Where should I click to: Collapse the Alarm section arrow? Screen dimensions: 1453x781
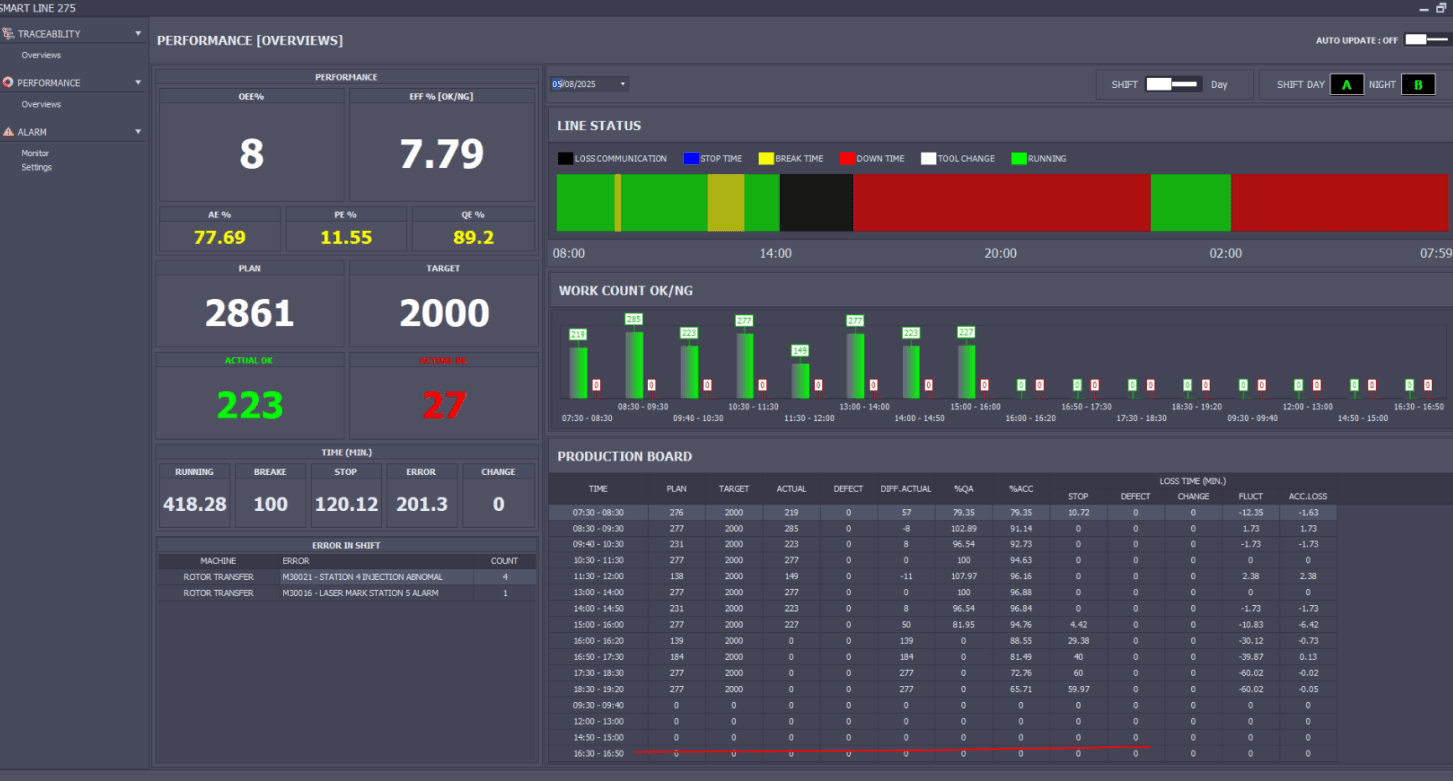(x=138, y=131)
